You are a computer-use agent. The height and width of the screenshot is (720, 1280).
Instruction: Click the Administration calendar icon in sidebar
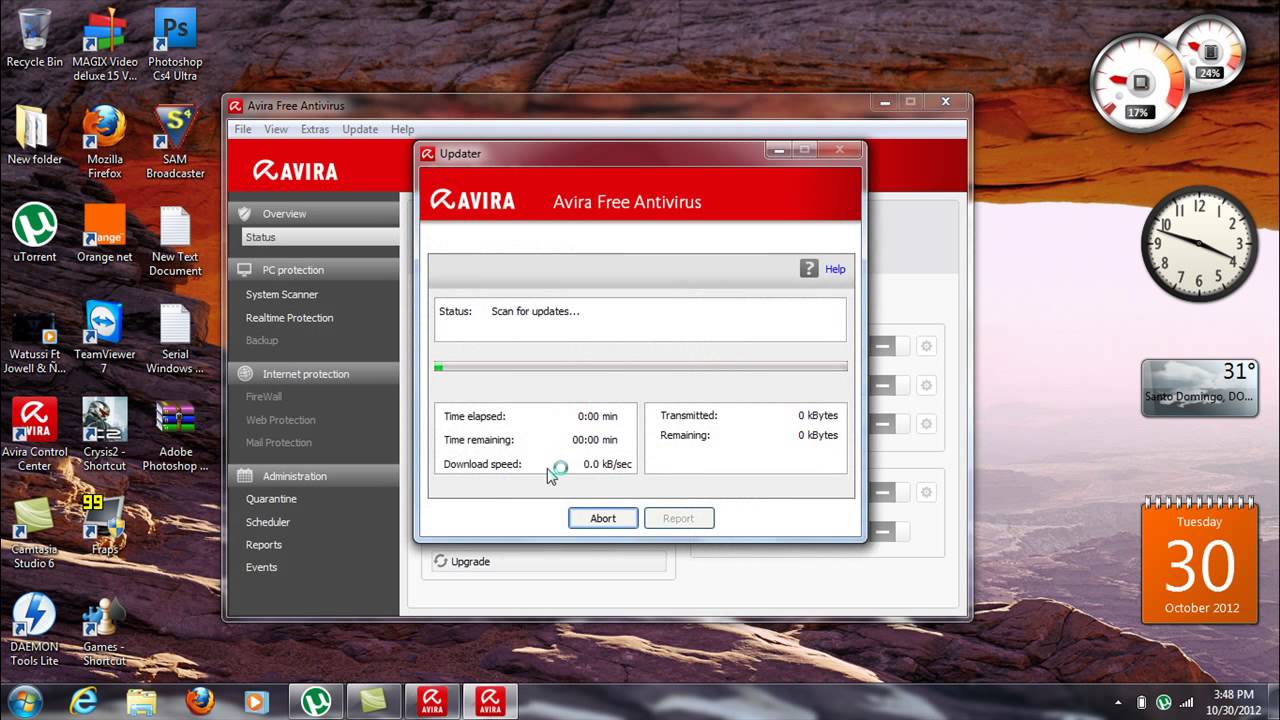(x=245, y=476)
